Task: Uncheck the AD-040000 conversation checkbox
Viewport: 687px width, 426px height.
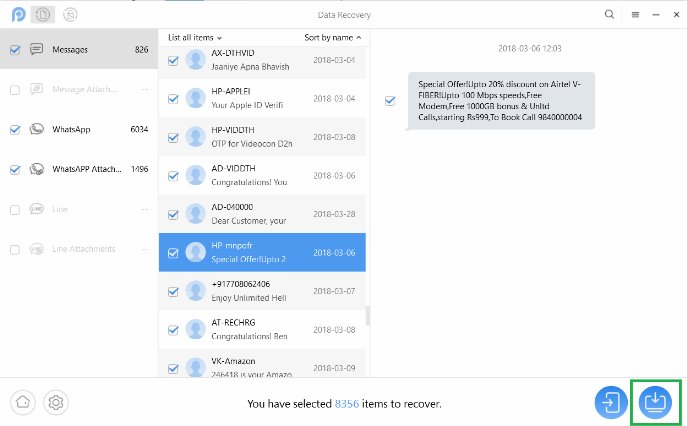Action: (173, 215)
